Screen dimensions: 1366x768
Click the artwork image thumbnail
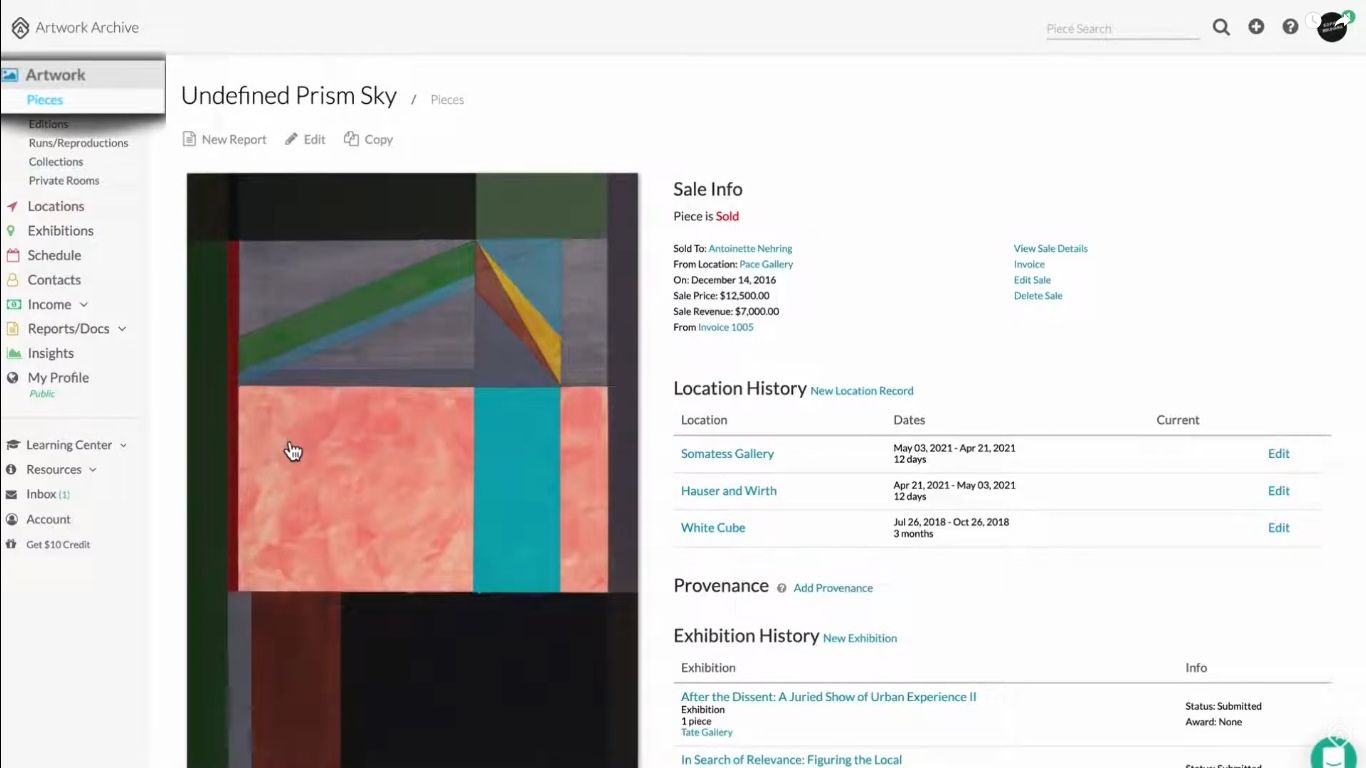coord(412,470)
